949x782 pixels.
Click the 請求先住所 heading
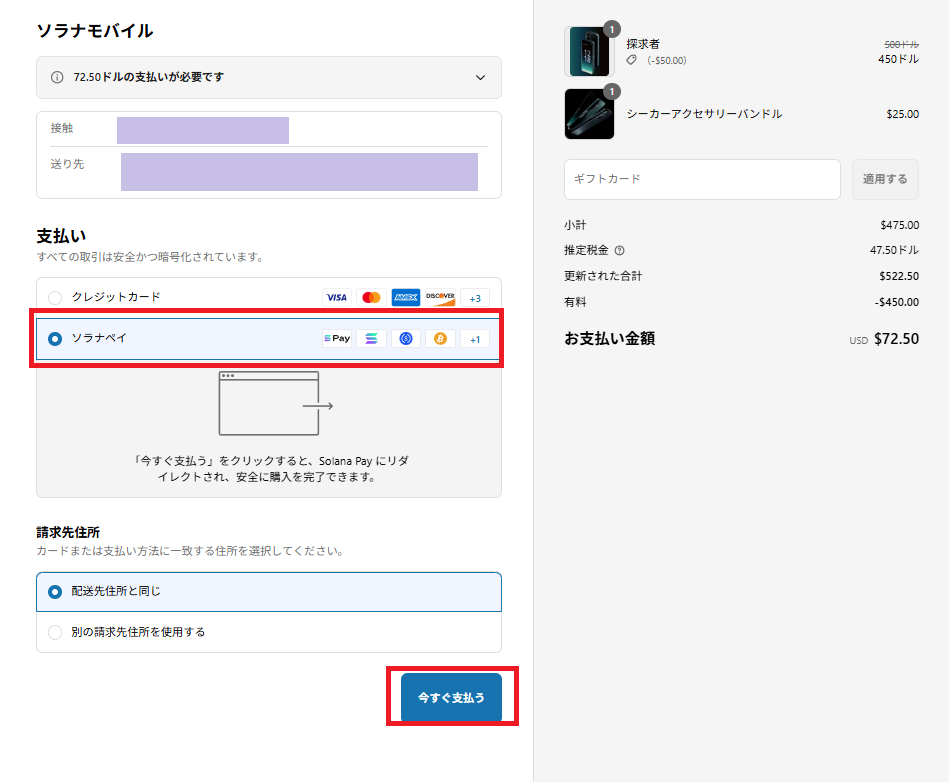[68, 532]
